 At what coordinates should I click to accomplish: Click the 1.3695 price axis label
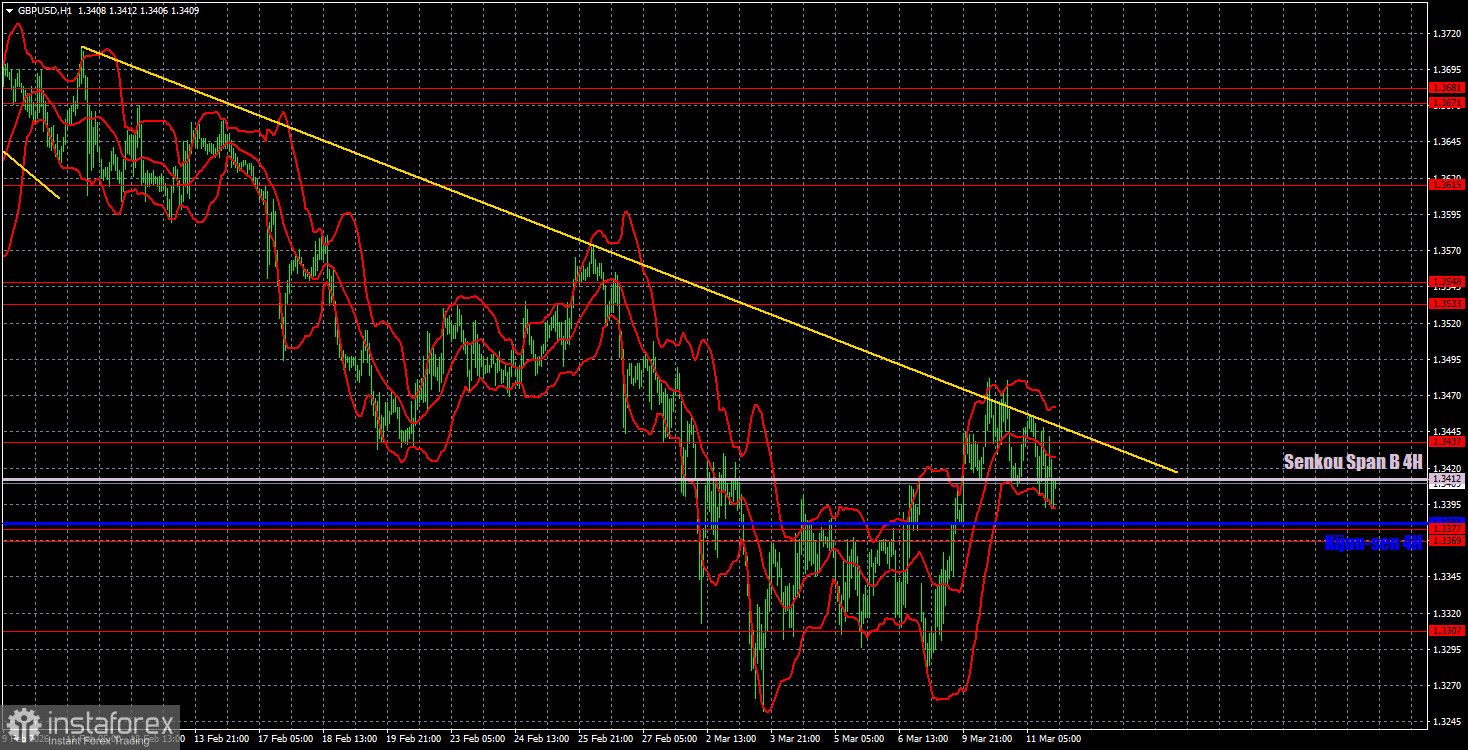1447,69
